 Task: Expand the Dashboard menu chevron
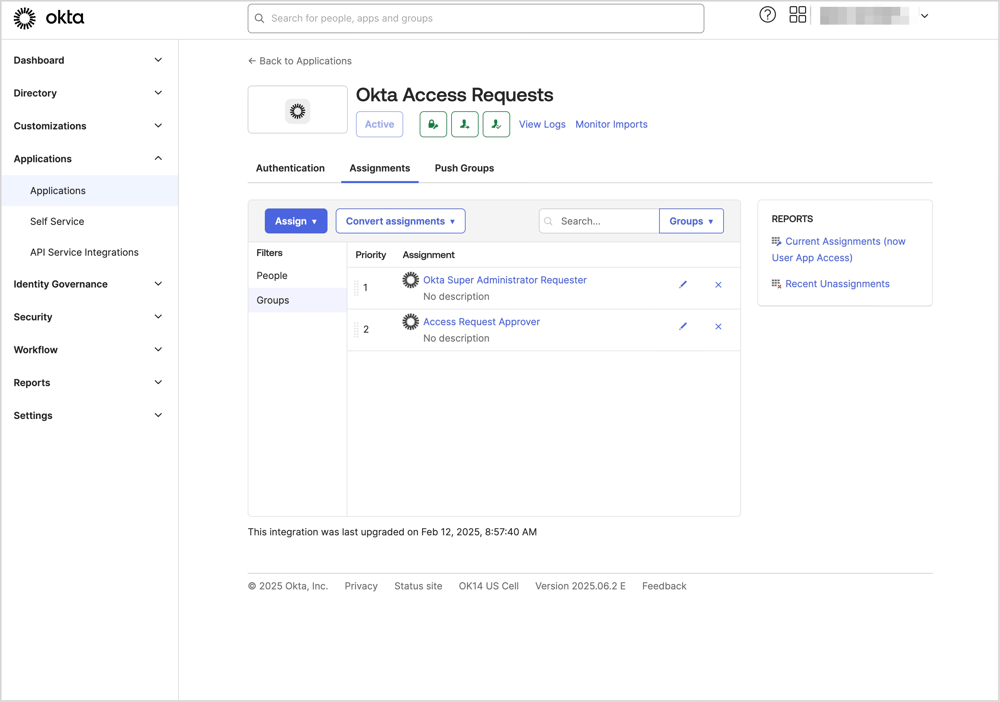(x=158, y=60)
